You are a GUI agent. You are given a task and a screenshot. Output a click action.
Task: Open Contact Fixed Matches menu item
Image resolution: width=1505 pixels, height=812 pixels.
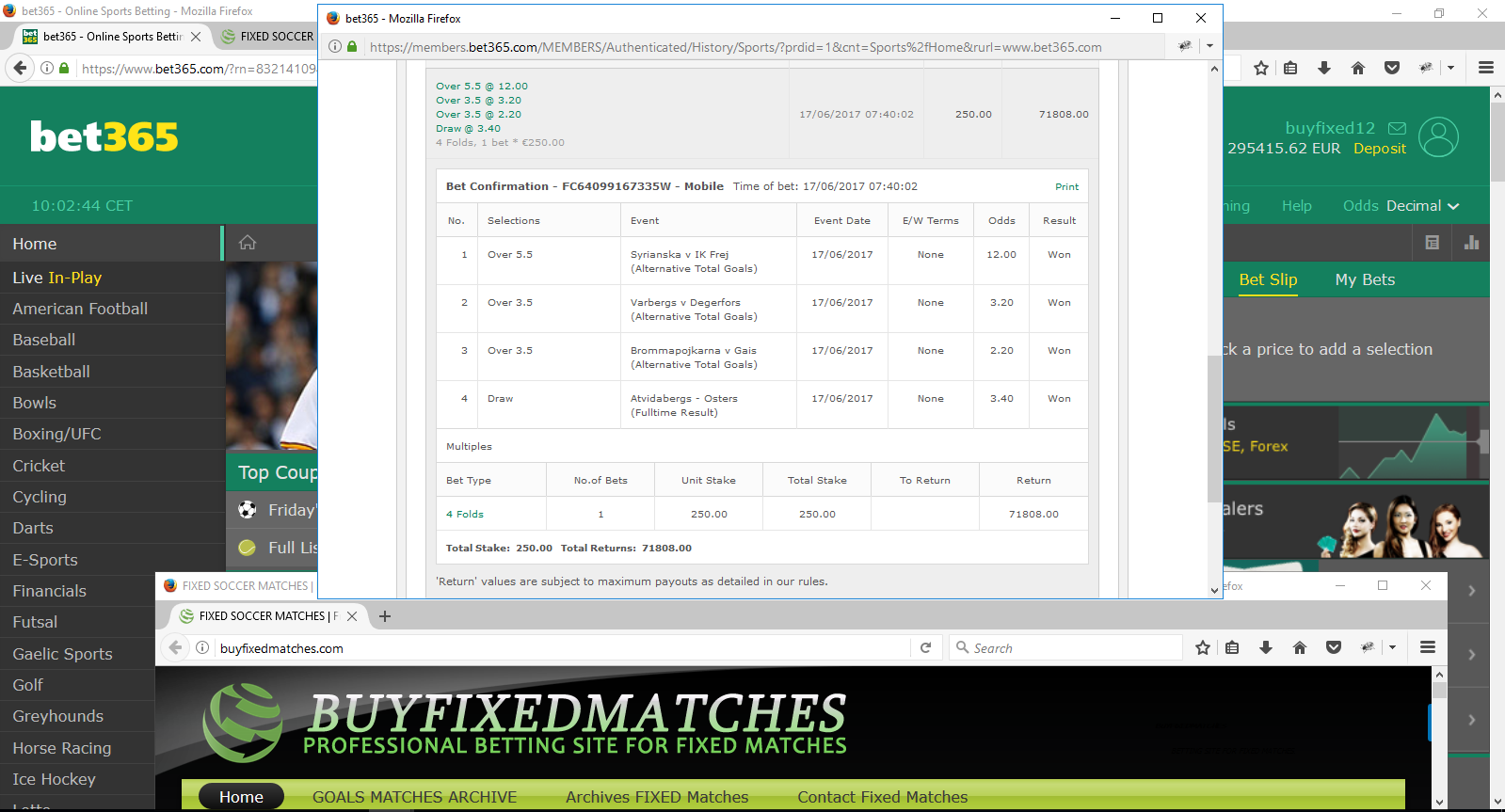(883, 797)
